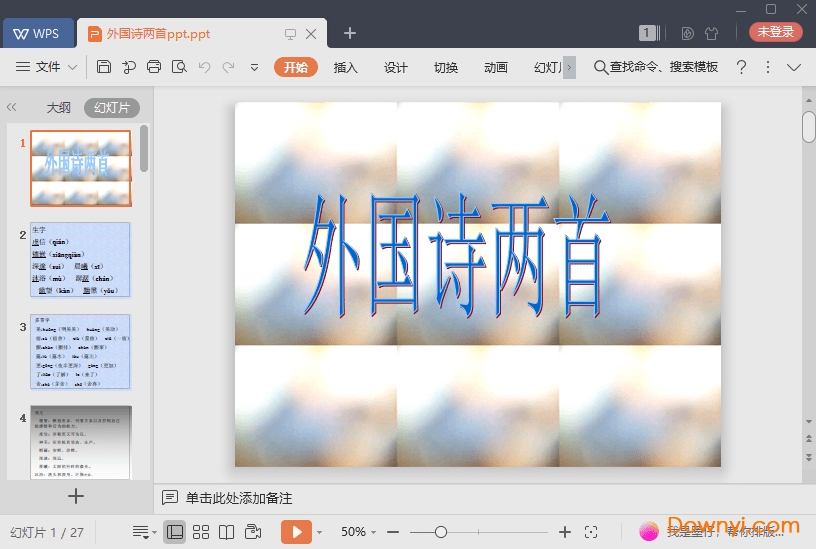The image size is (816, 549).
Task: Show more ribbon tabs with right arrow
Action: (x=569, y=67)
